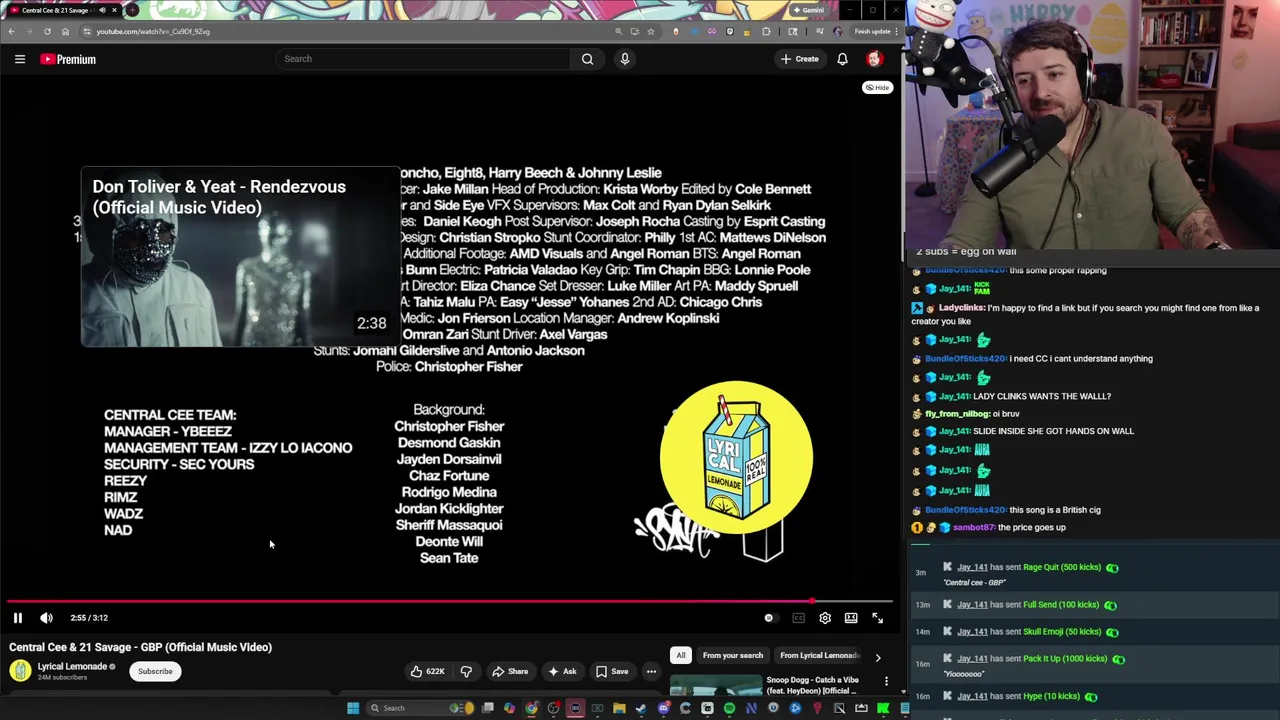This screenshot has width=1280, height=720.
Task: Click sambot87 username in chat
Action: tap(973, 527)
